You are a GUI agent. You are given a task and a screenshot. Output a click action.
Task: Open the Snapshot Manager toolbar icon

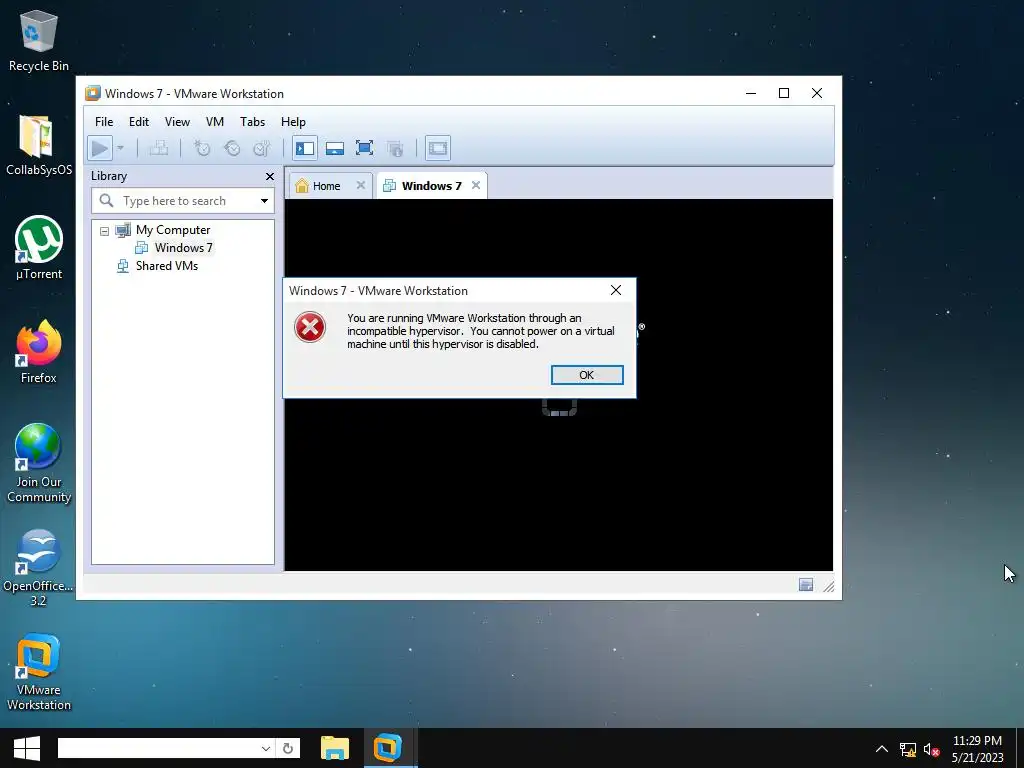(x=262, y=148)
